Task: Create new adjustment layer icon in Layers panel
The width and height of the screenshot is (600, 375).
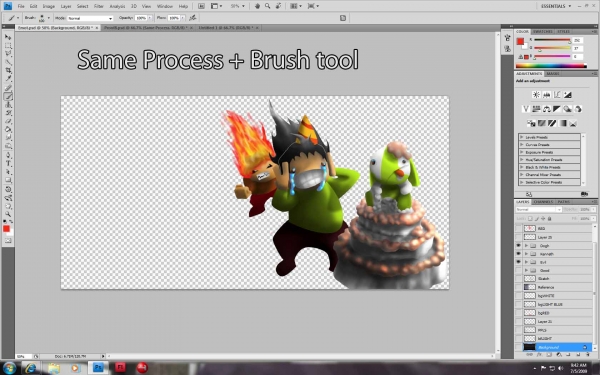Action: click(x=558, y=355)
